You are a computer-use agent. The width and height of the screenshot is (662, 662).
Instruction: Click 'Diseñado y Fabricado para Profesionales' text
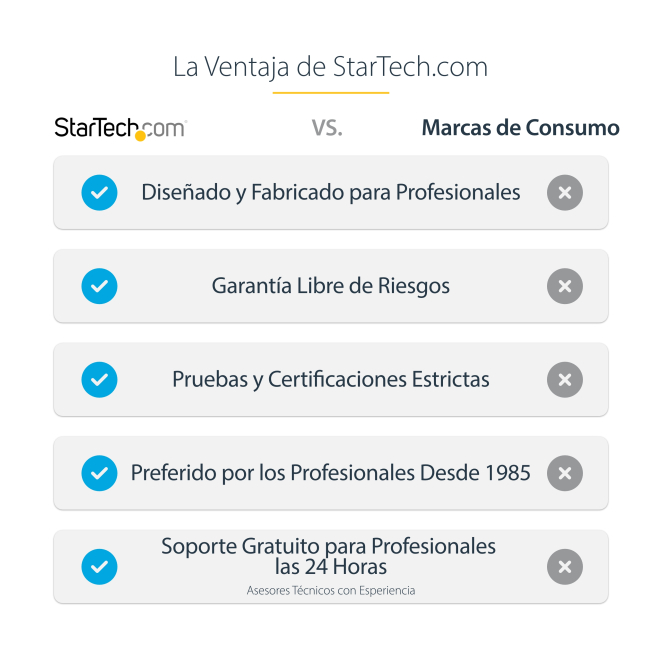tap(331, 192)
